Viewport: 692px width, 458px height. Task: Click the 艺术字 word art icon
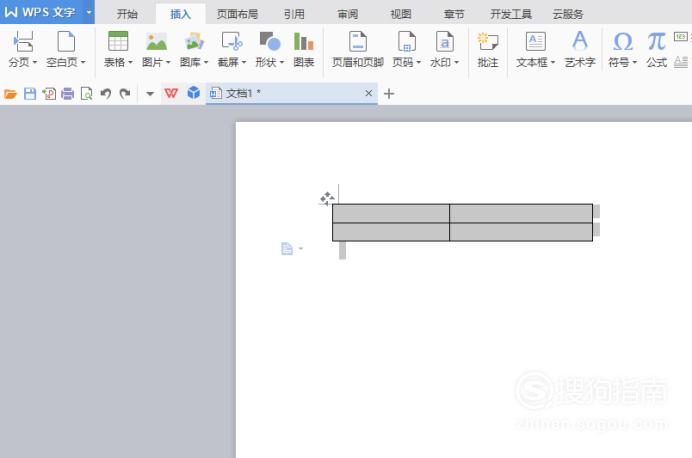580,41
